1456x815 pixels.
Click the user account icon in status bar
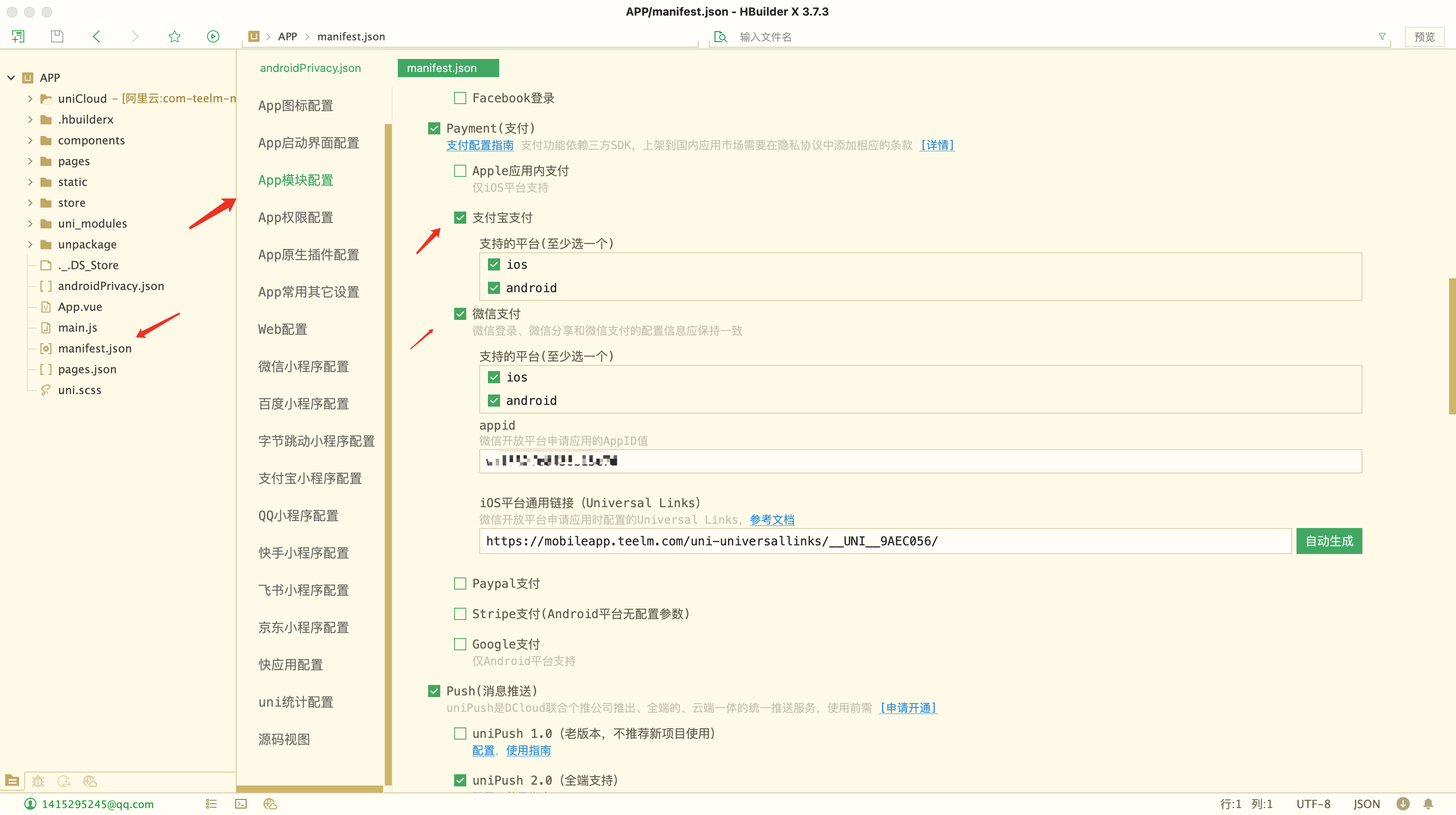click(30, 804)
